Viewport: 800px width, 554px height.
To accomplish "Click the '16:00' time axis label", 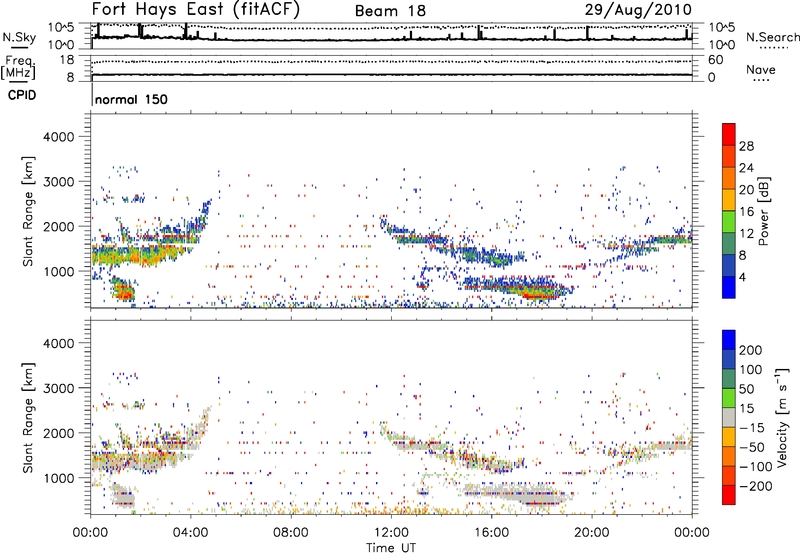I will click(491, 533).
